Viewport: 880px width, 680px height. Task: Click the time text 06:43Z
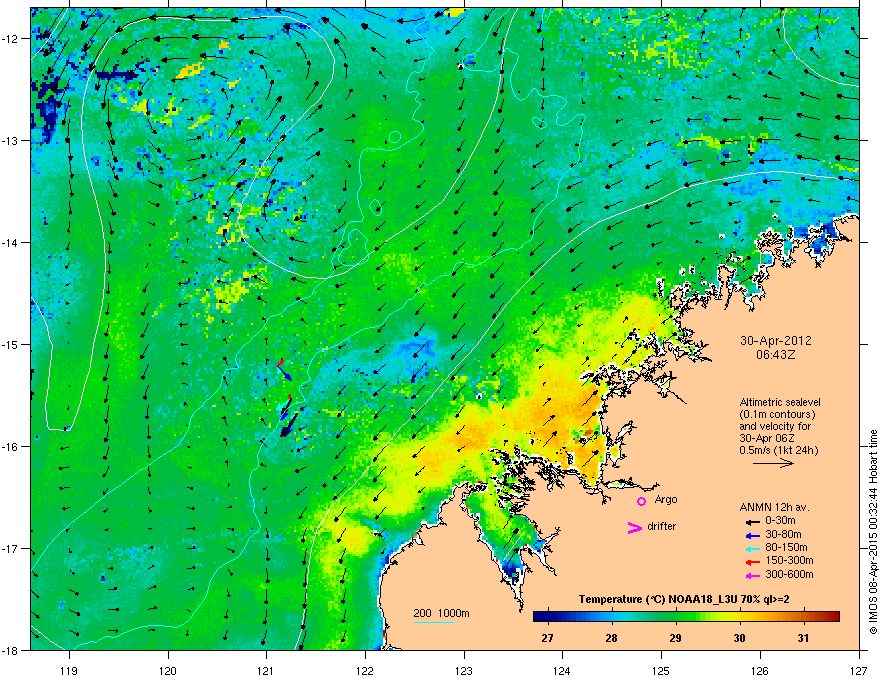(x=776, y=355)
